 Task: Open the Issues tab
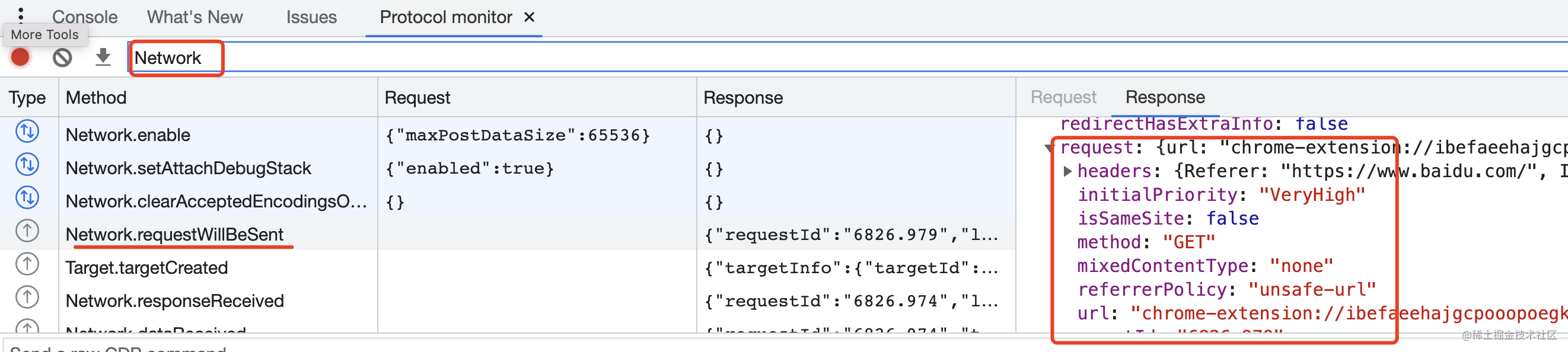pos(311,17)
